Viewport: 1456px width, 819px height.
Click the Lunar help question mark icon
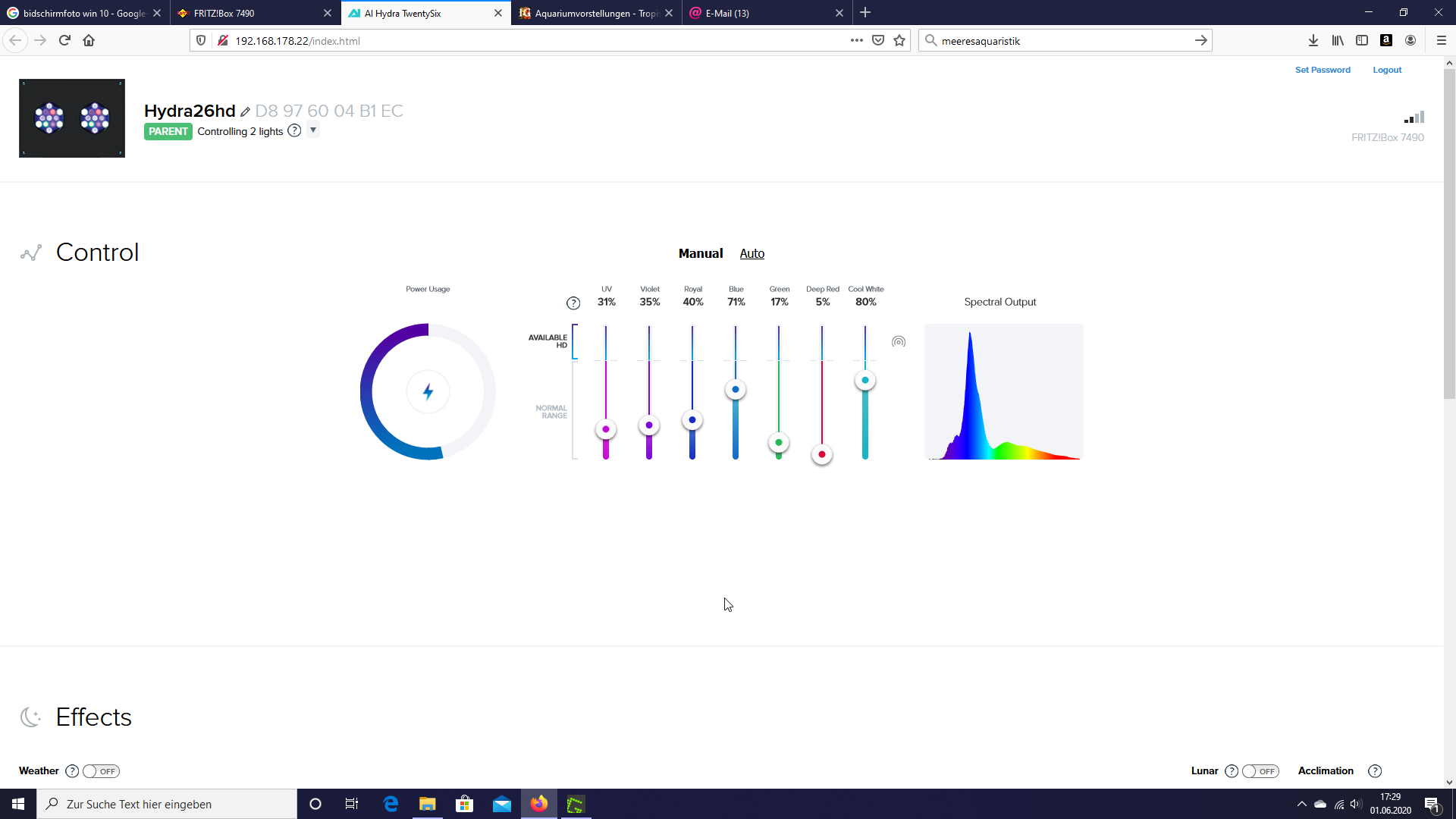tap(1232, 771)
